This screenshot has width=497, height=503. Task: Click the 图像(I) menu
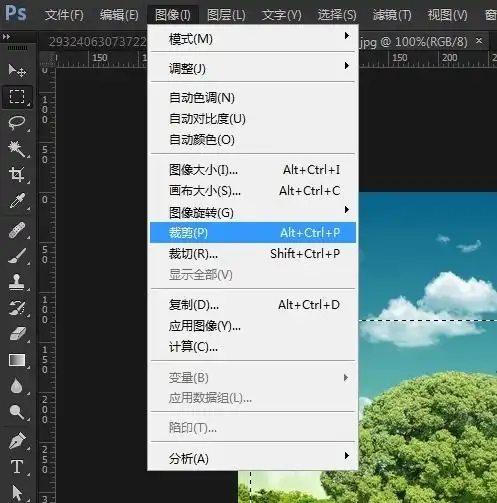(173, 15)
